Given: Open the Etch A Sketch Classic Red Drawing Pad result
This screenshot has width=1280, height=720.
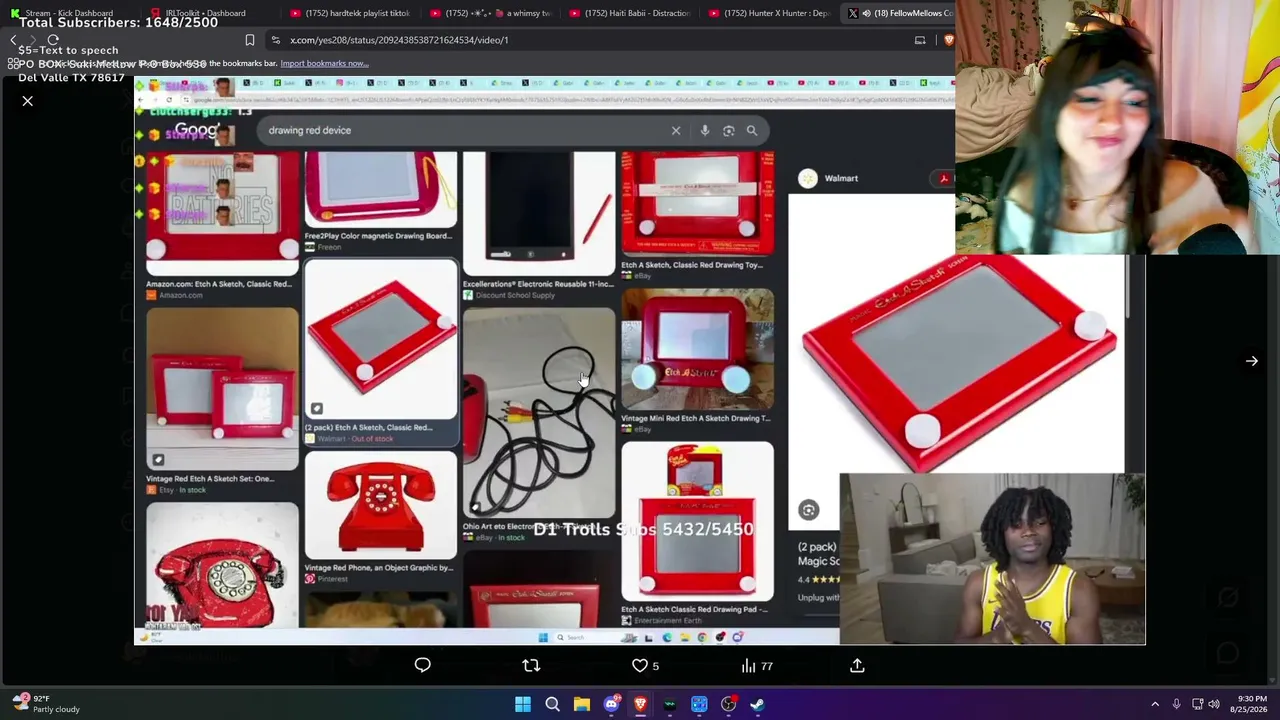Looking at the screenshot, I should point(697,534).
